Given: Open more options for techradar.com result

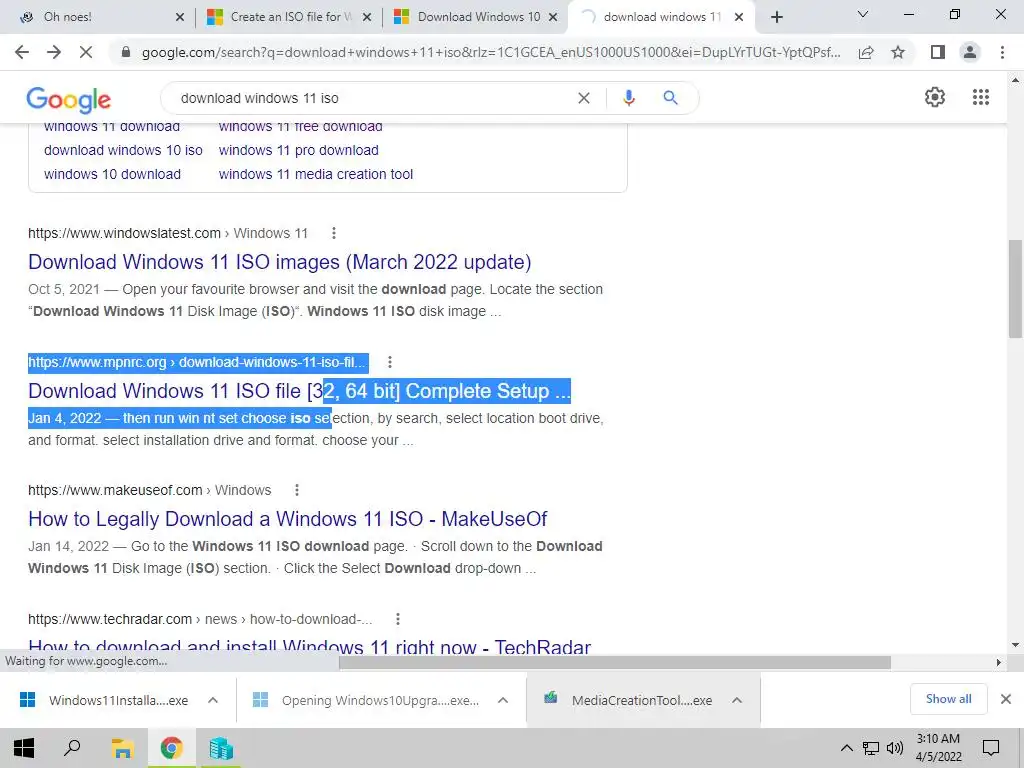Looking at the screenshot, I should [x=398, y=619].
